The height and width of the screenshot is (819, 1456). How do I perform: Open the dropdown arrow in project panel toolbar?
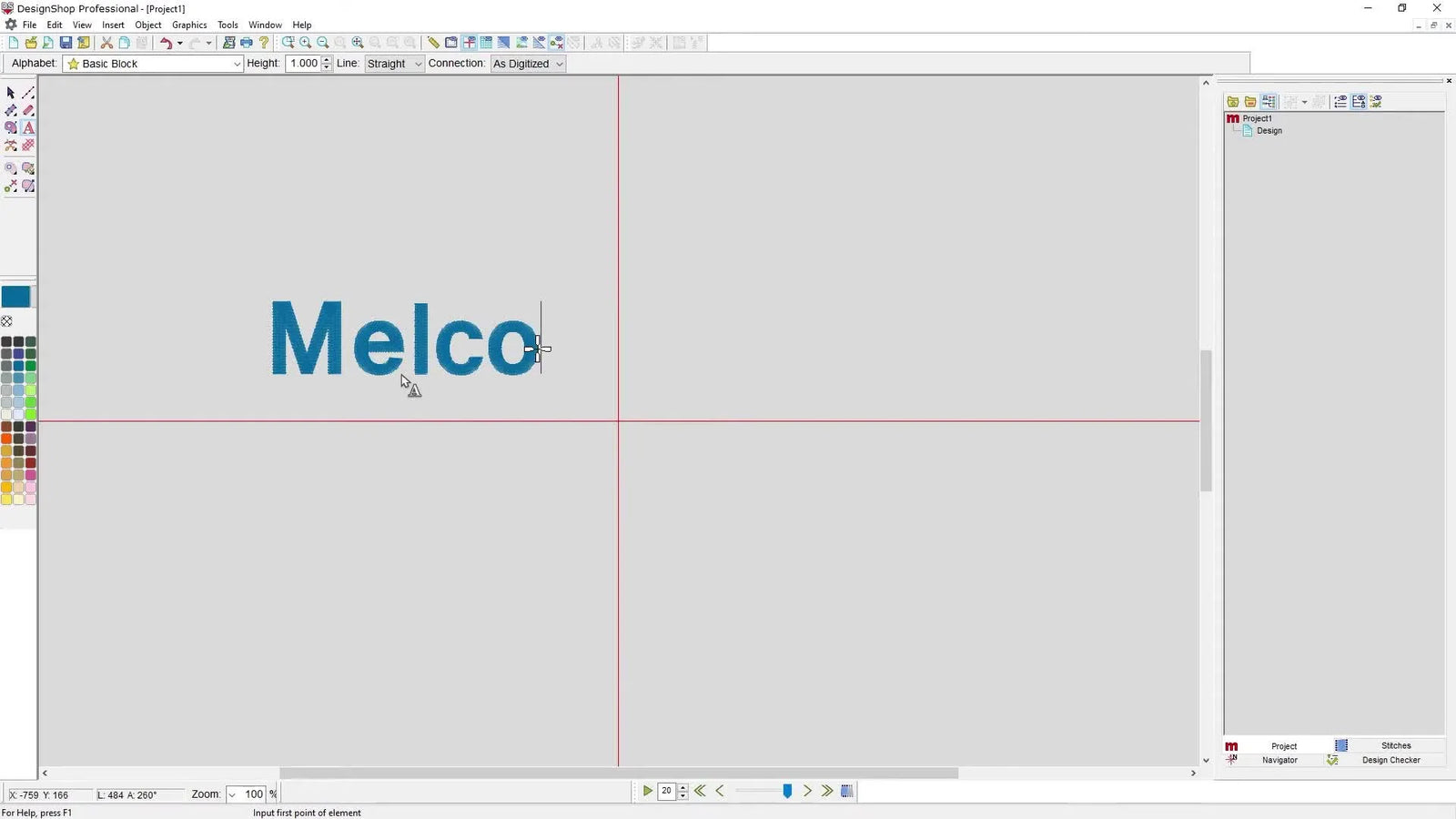coord(1305,102)
